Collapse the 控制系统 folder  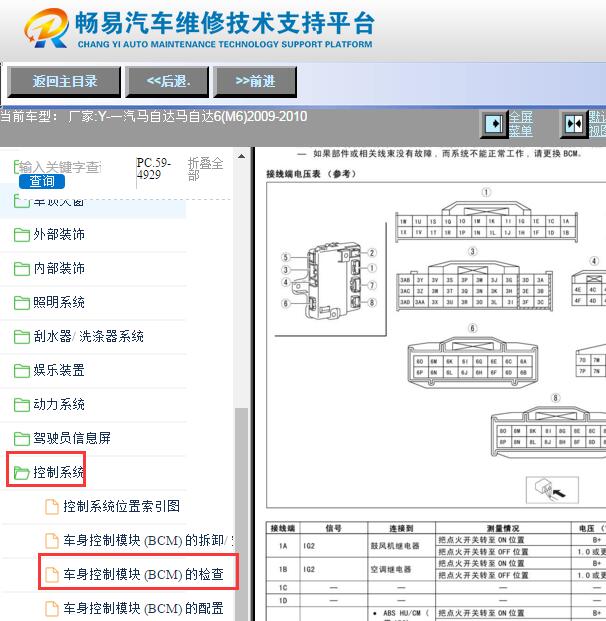(59, 472)
